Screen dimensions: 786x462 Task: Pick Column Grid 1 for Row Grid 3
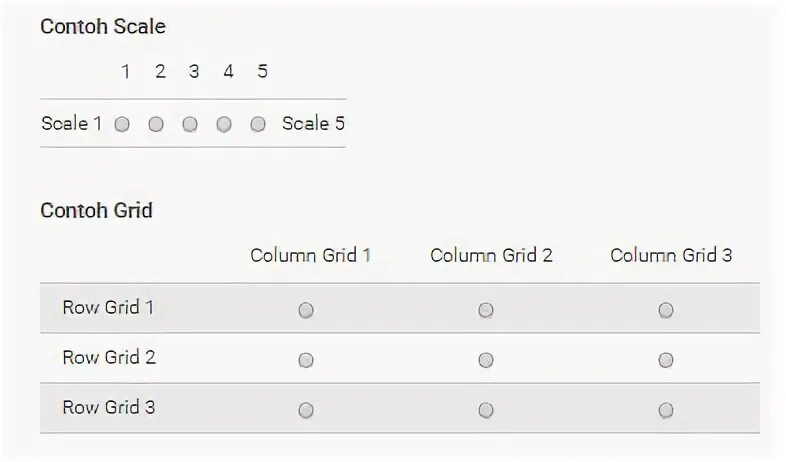pos(306,410)
